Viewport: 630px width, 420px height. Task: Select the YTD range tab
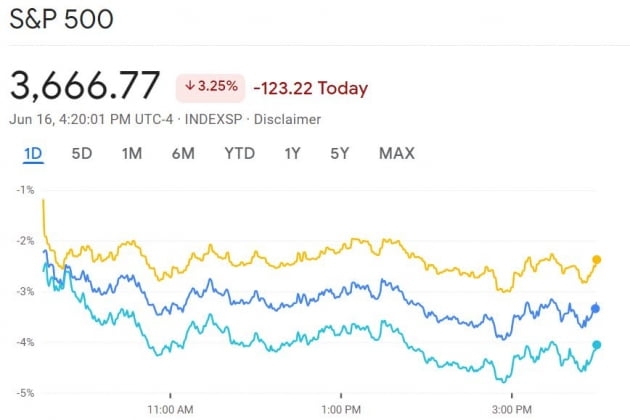pyautogui.click(x=239, y=154)
